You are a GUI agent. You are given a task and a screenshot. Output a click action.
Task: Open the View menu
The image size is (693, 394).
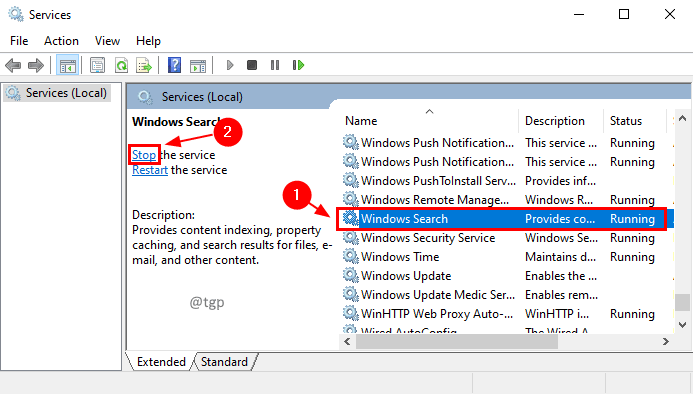click(x=107, y=41)
